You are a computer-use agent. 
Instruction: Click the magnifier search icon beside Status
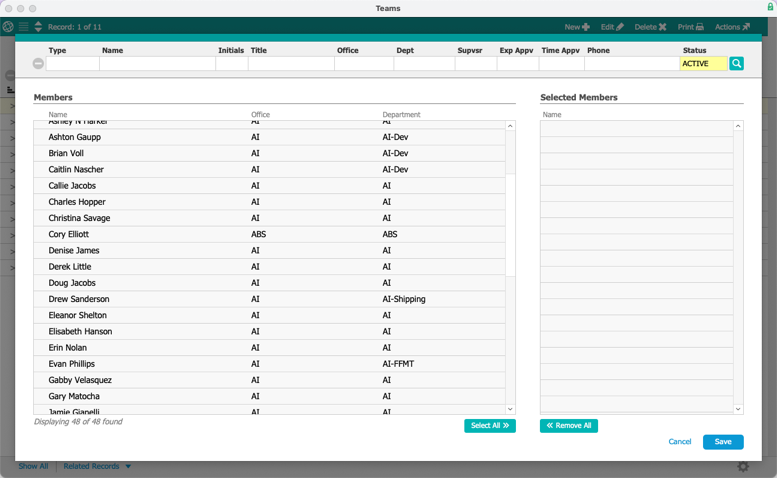tap(736, 63)
